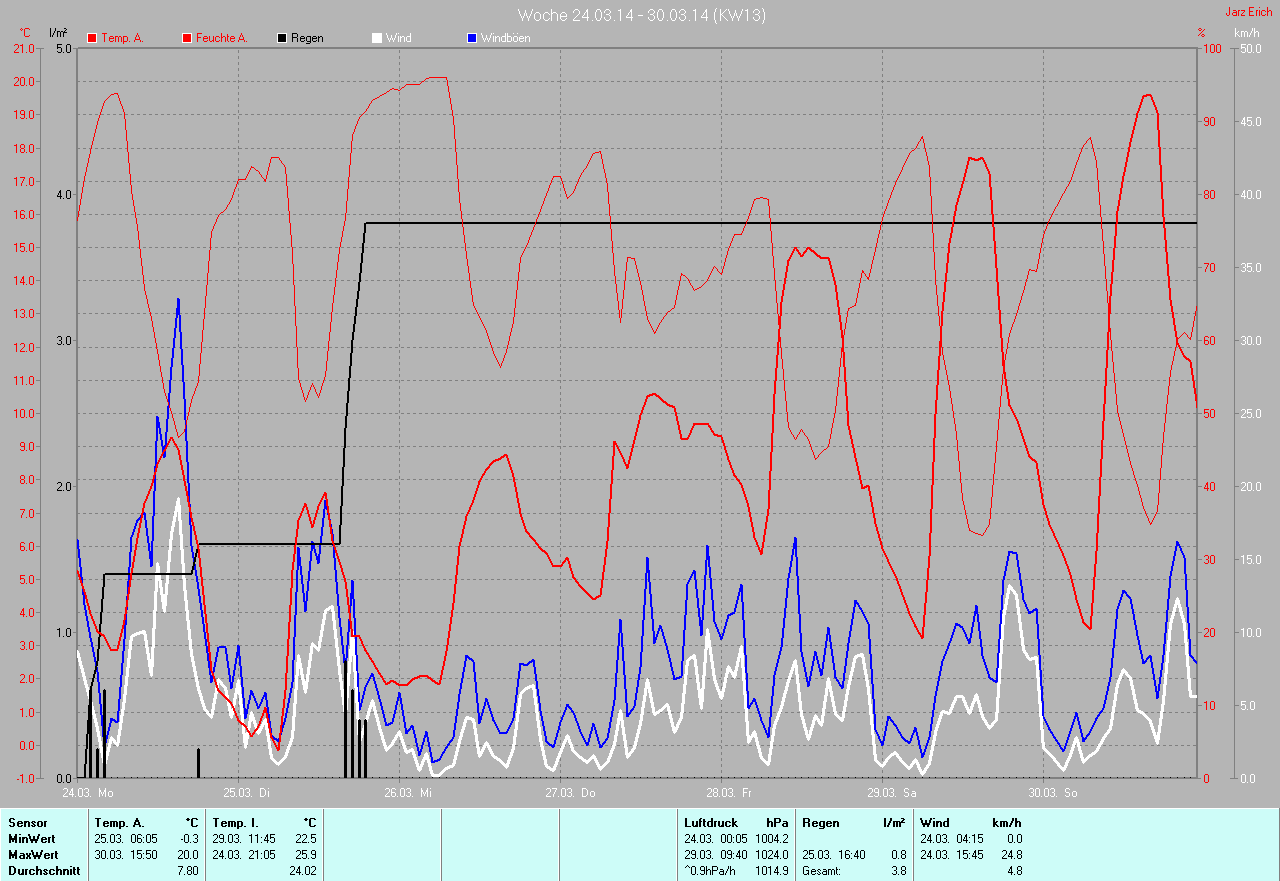
Task: Click the chart title Woche 24.03.14 - 30.03.14
Action: (641, 15)
